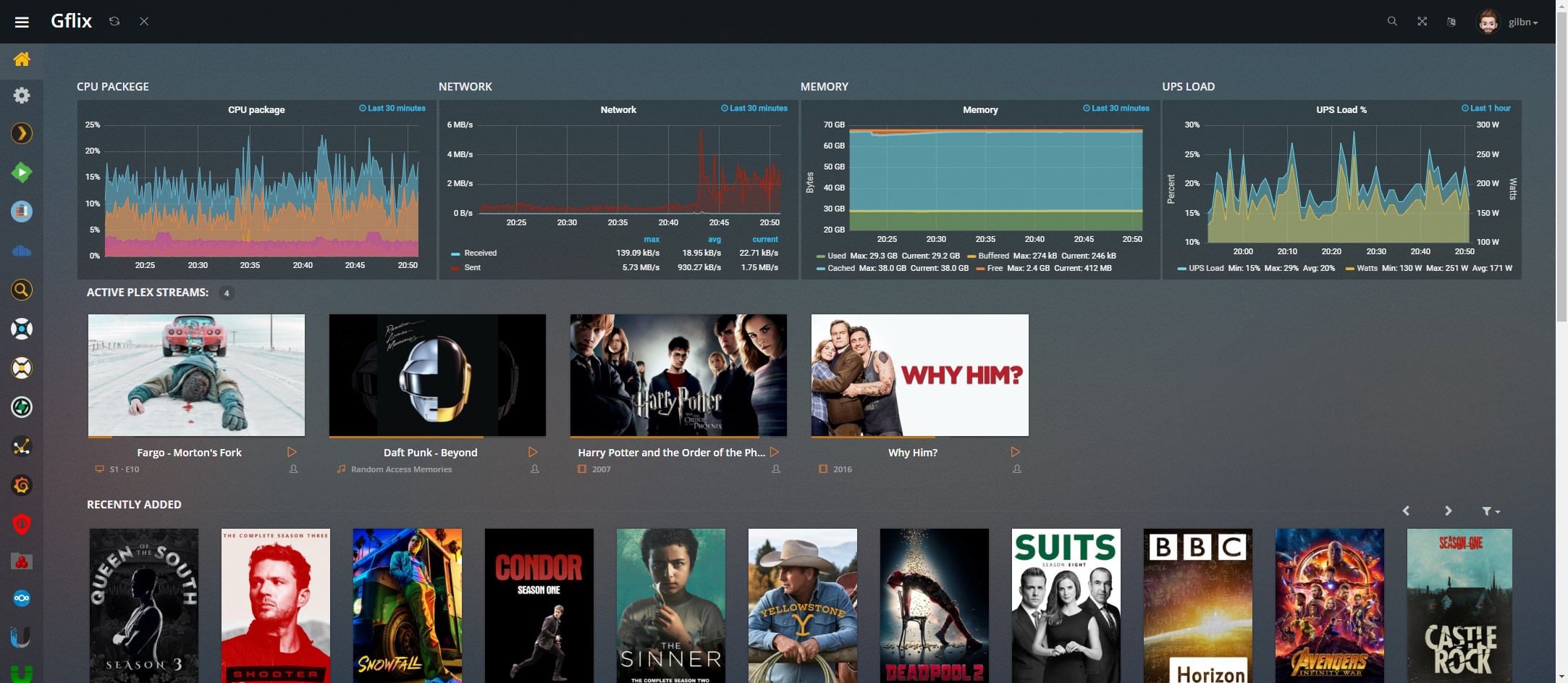Open the Grafana sidebar icon
The height and width of the screenshot is (683, 1568).
22,485
